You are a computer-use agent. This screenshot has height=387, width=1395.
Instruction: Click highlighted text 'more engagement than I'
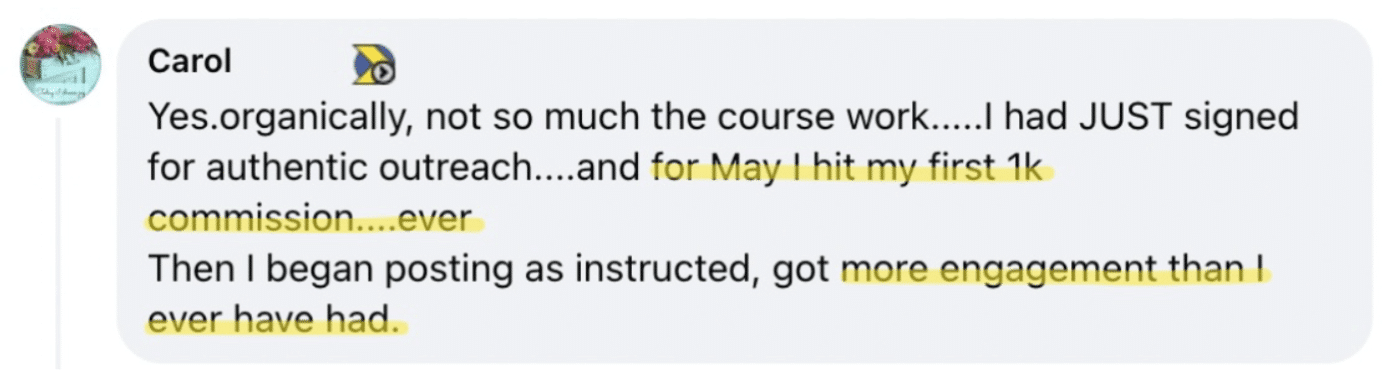click(x=1053, y=269)
